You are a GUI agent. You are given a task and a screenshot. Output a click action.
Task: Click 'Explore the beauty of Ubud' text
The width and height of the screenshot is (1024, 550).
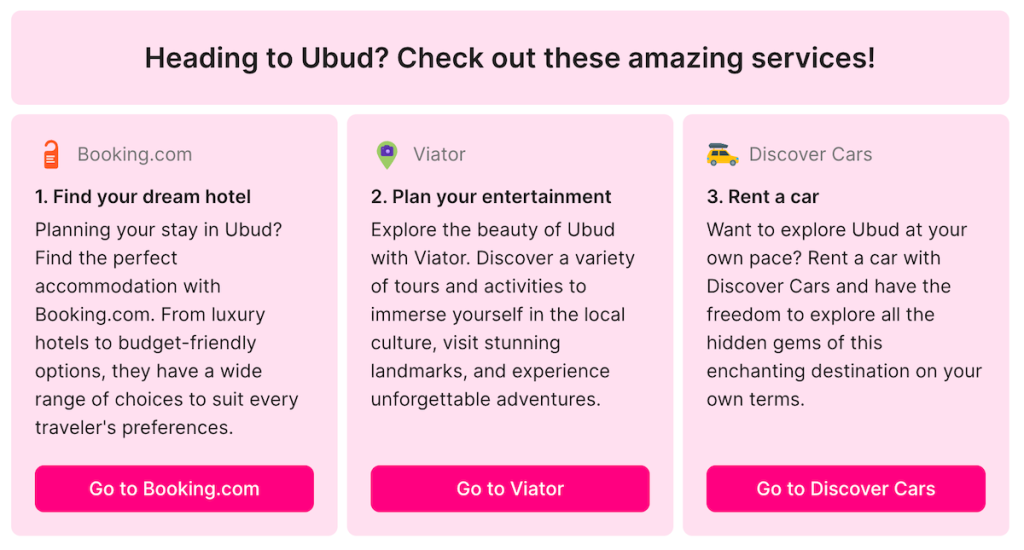493,229
